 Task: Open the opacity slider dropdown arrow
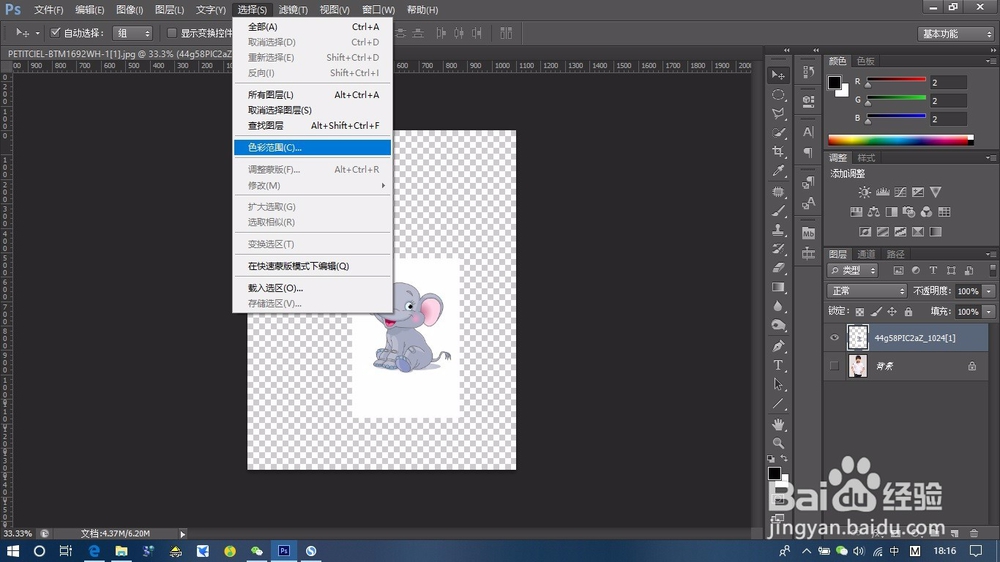tap(989, 291)
